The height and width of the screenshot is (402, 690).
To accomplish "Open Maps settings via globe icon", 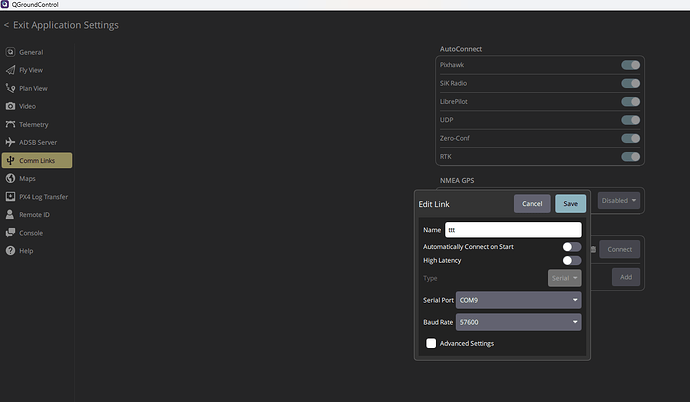I will [10, 178].
